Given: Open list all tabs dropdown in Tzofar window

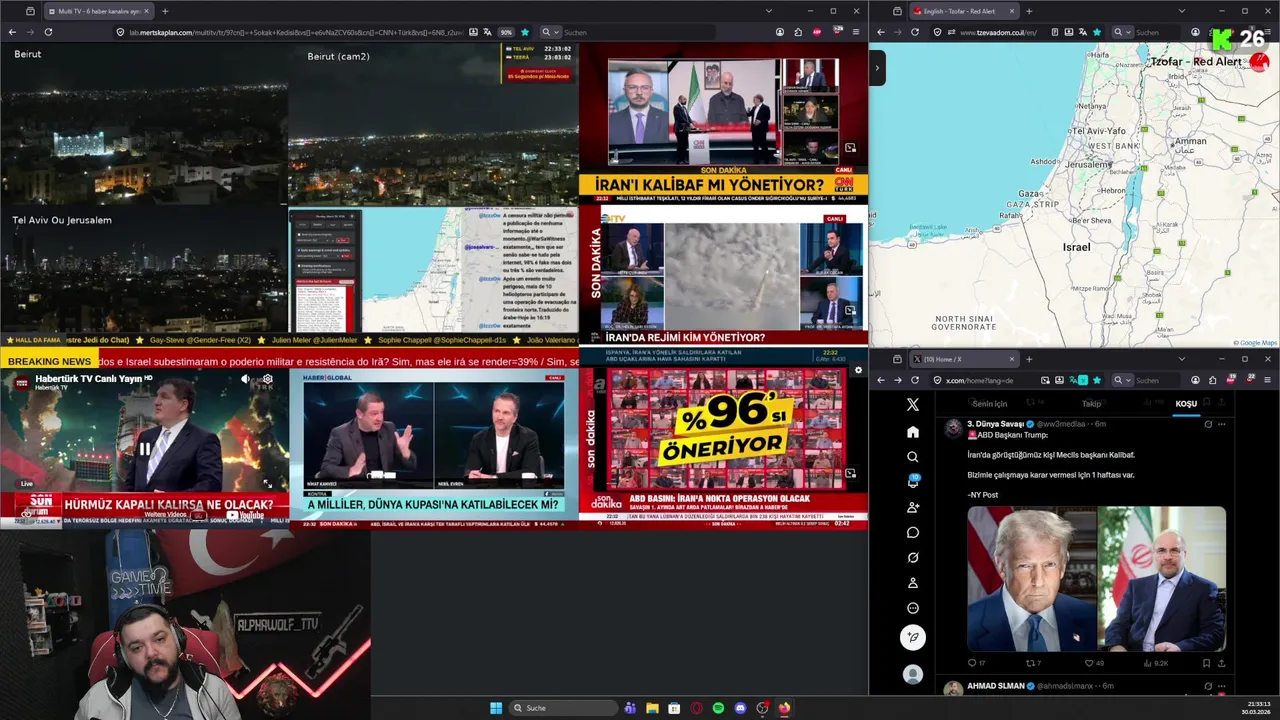Looking at the screenshot, I should [x=1182, y=11].
